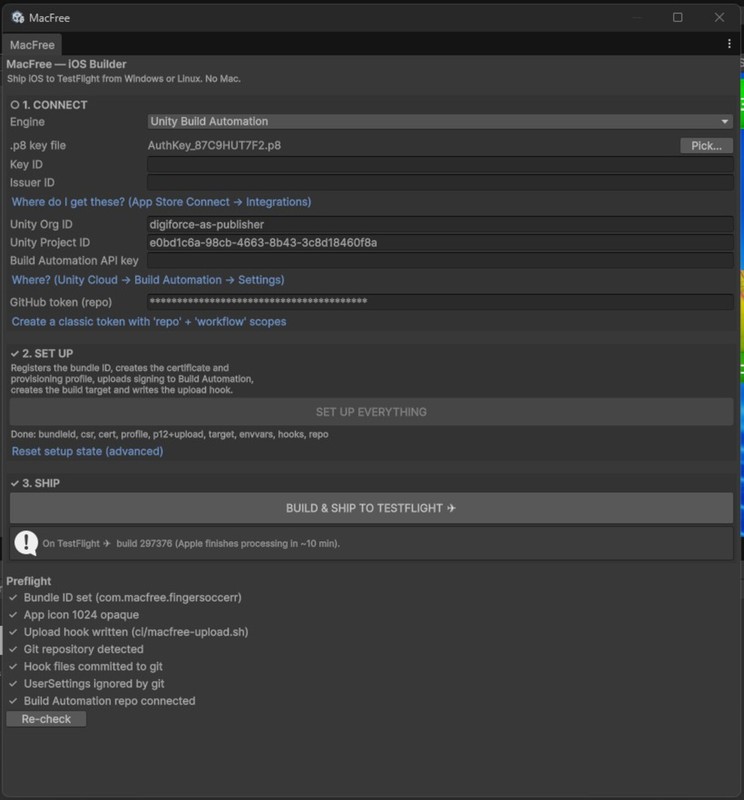Click checkmark icon beside 'UserSettings ignored by git'
This screenshot has height=800, width=744.
[13, 684]
